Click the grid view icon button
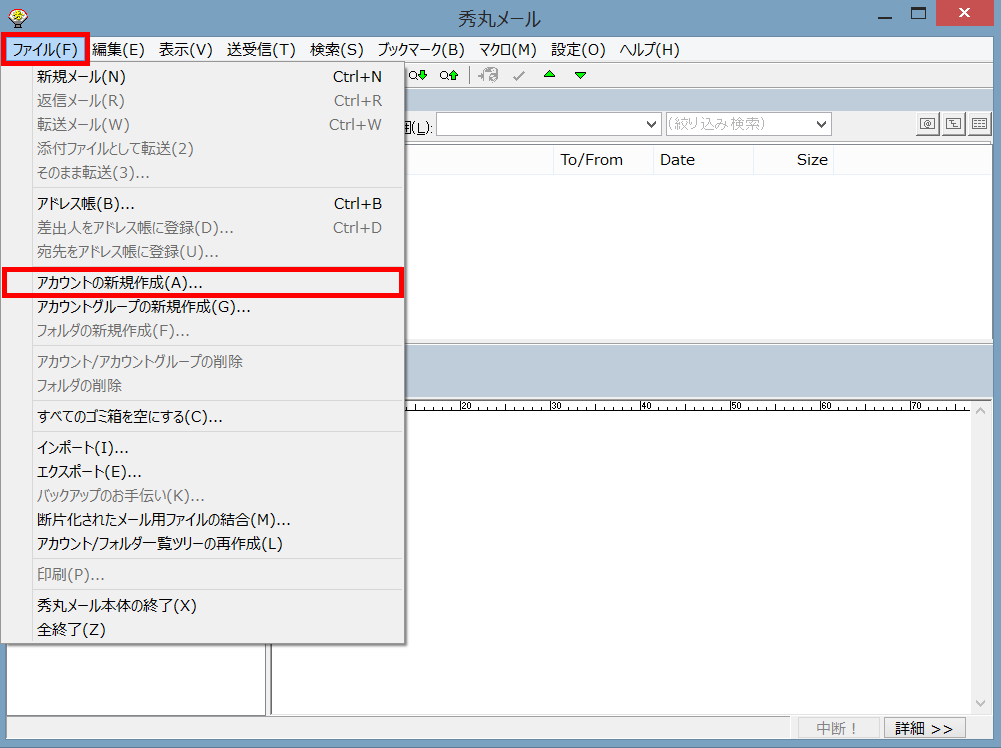 pos(979,124)
